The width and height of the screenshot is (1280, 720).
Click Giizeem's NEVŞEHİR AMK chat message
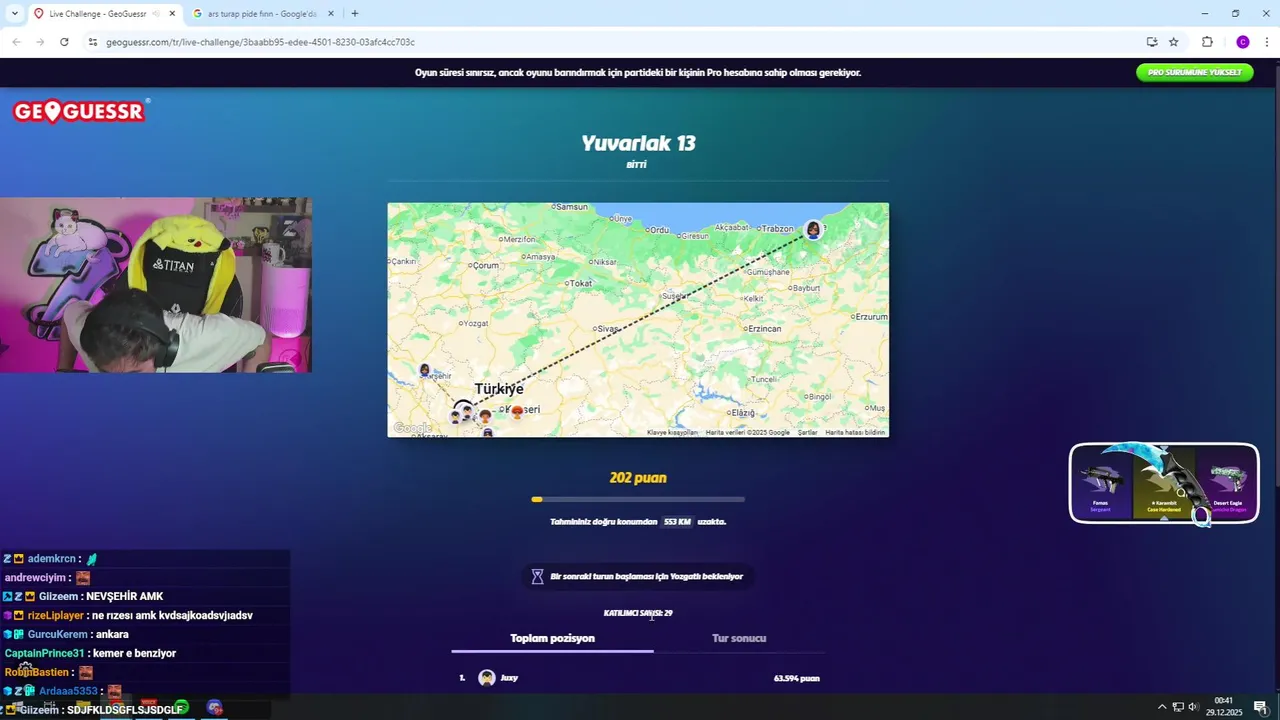pyautogui.click(x=84, y=596)
